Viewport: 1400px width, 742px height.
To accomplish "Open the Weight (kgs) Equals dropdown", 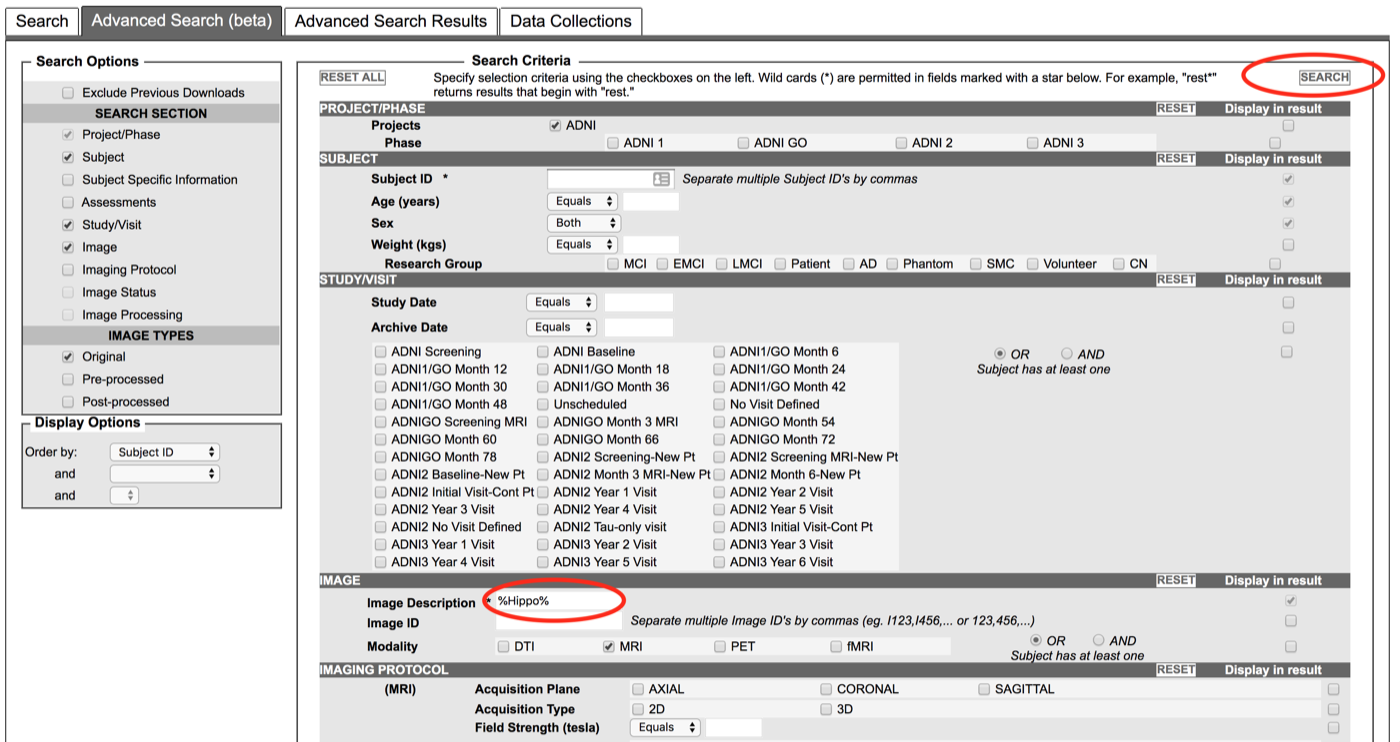I will coord(583,244).
